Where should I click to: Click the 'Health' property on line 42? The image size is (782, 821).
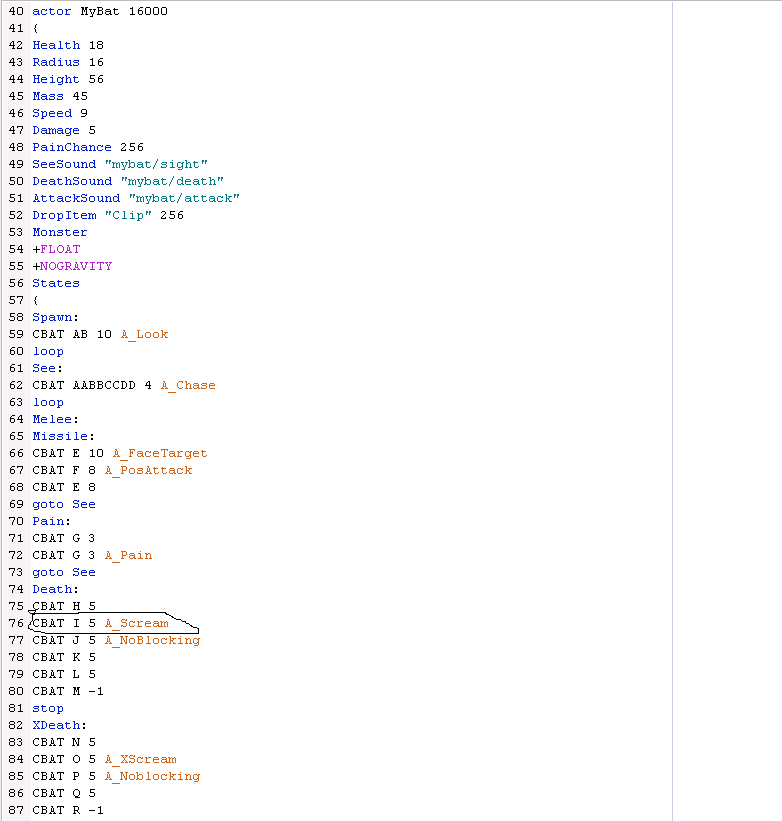pos(56,45)
